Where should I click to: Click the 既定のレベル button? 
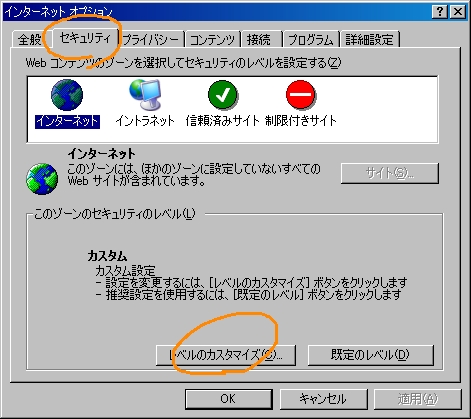(x=370, y=355)
